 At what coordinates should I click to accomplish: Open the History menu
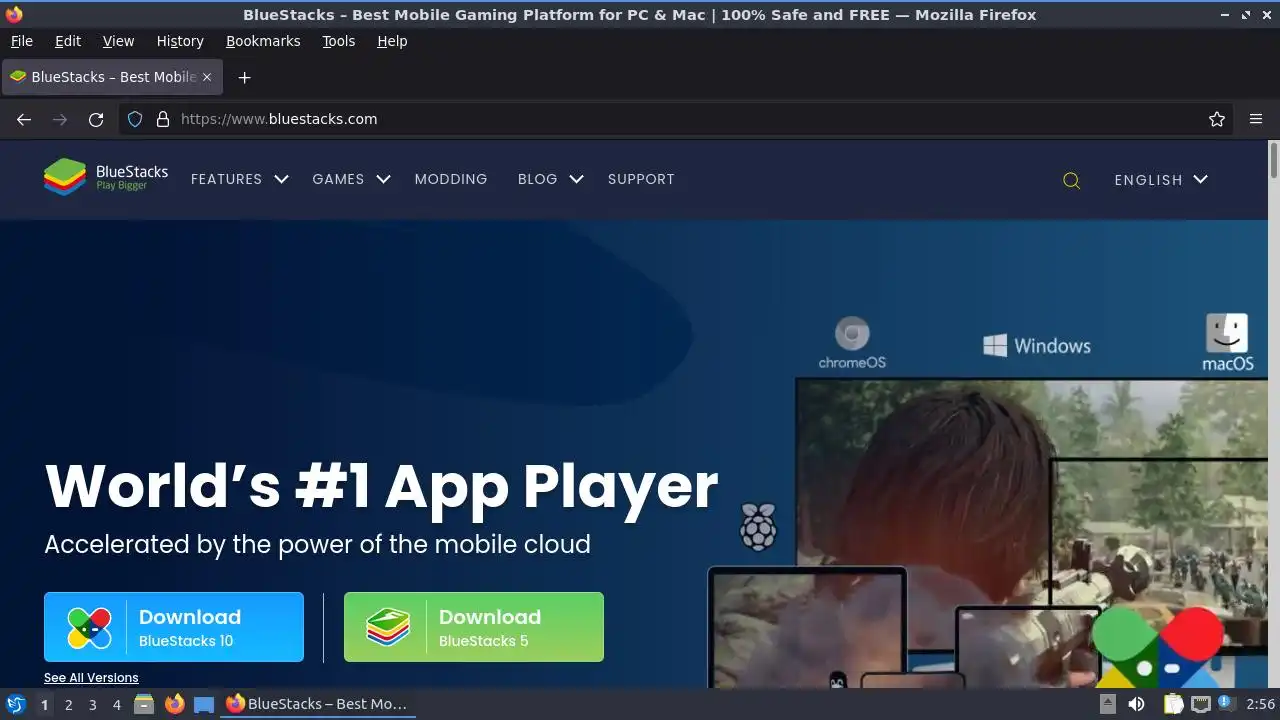point(180,41)
